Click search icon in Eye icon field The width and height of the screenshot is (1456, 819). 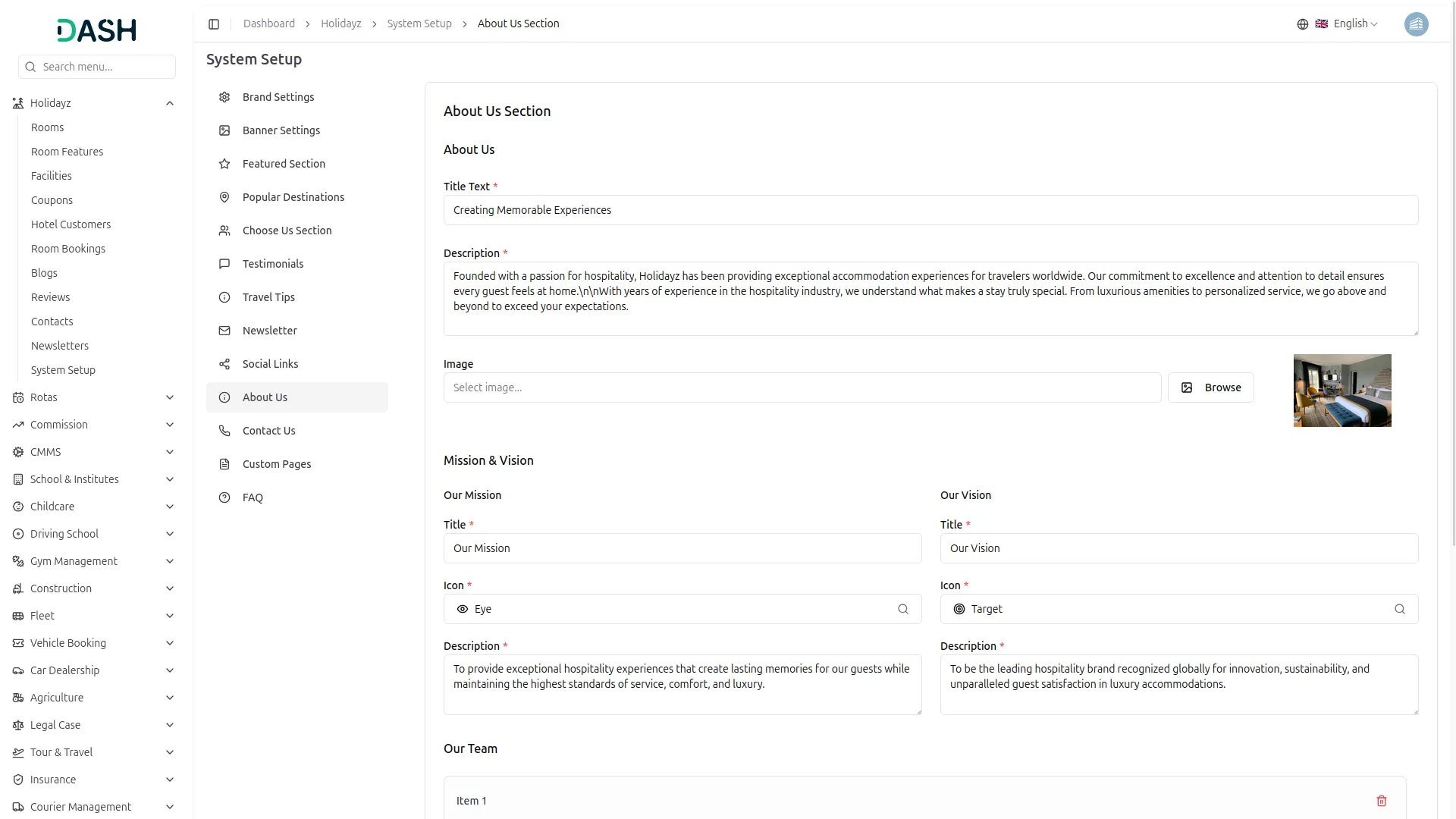tap(902, 609)
